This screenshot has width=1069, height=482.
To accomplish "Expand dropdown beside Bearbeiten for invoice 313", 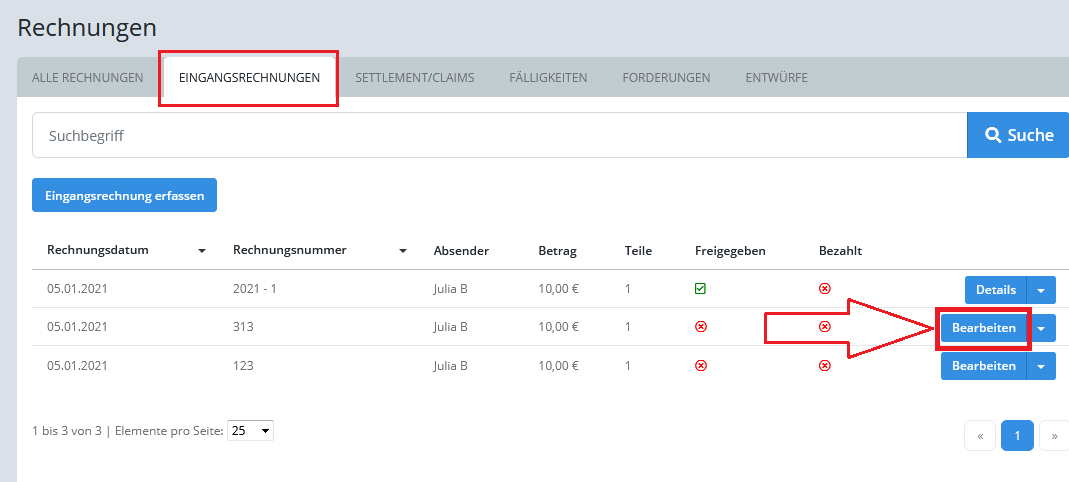I will pyautogui.click(x=1041, y=328).
